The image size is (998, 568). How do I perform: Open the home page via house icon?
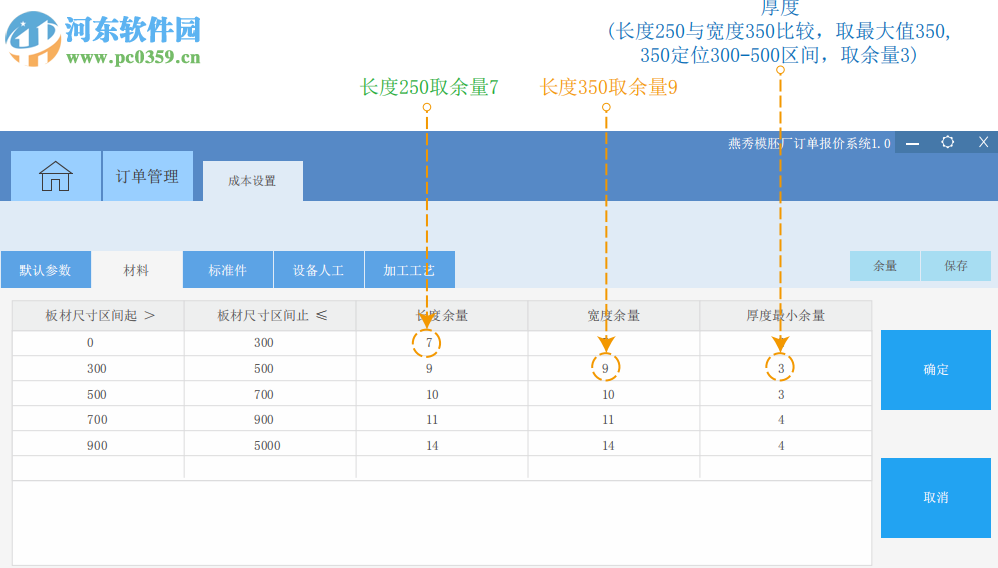coord(56,176)
